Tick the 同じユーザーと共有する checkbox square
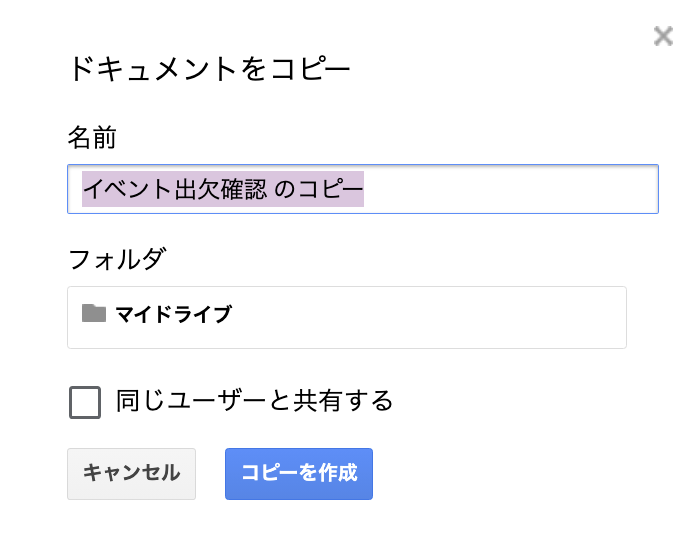Image resolution: width=696 pixels, height=552 pixels. (85, 402)
